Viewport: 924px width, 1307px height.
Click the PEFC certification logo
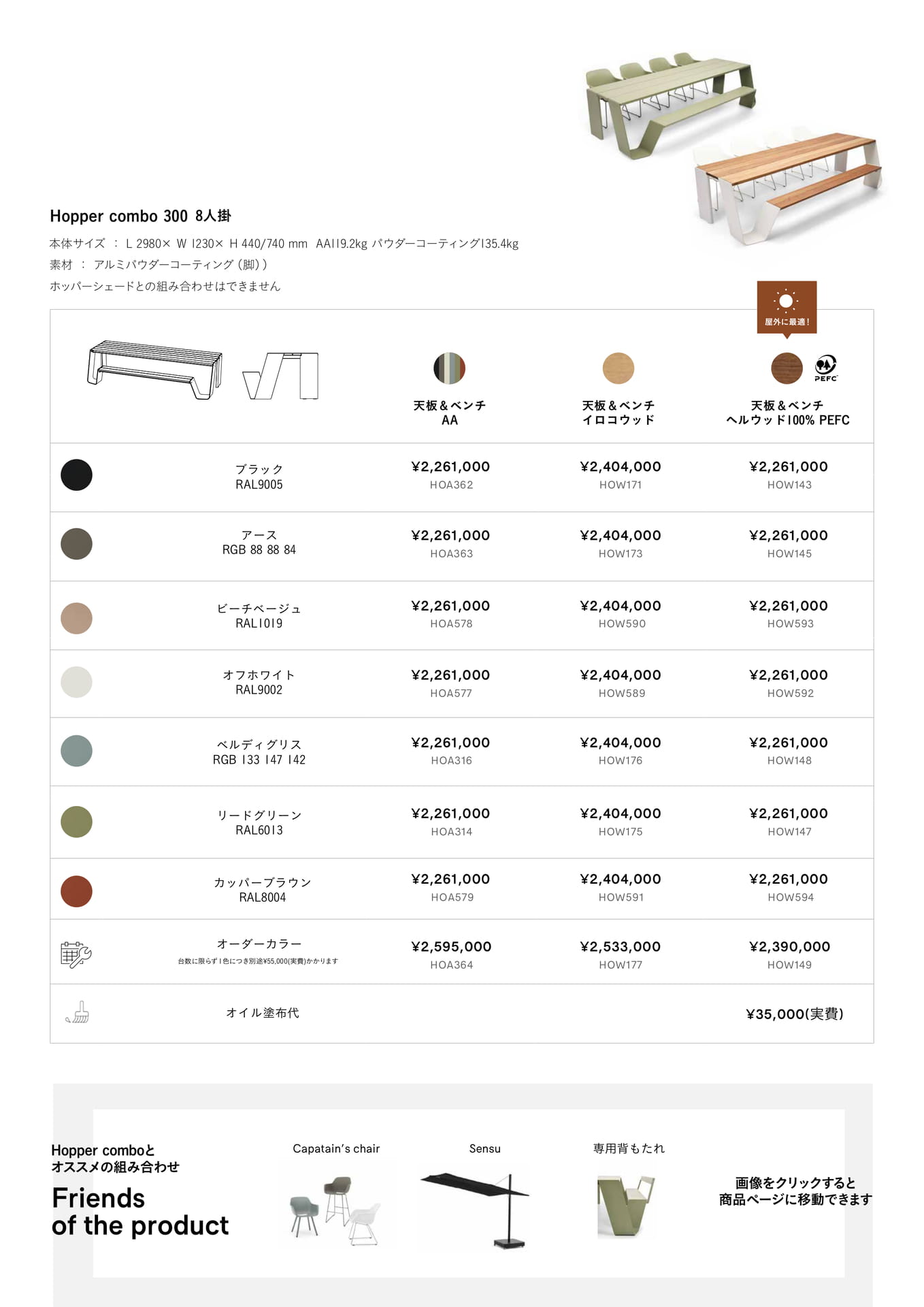click(826, 368)
